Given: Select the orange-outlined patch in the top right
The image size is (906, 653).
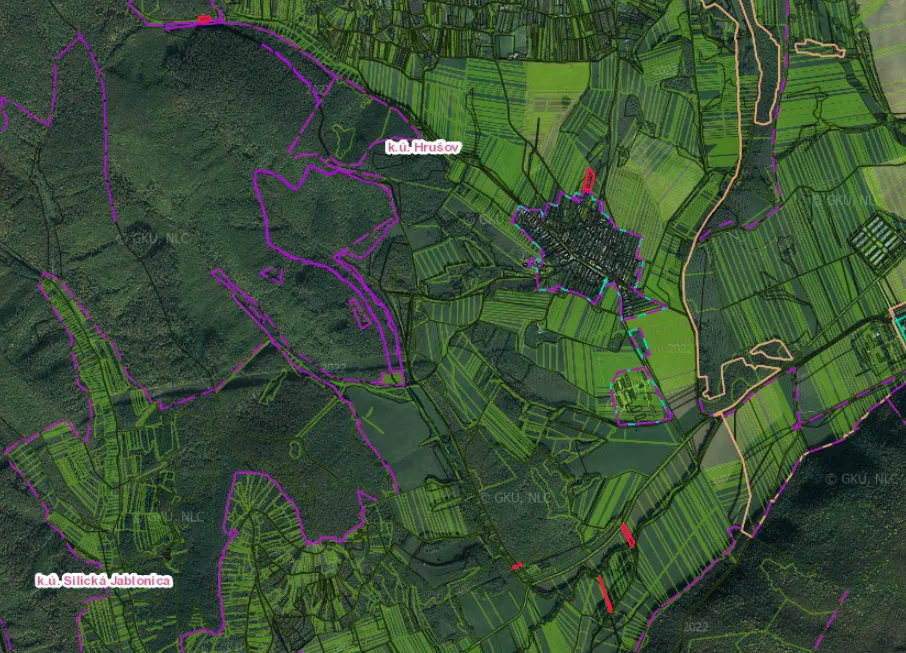Looking at the screenshot, I should pos(820,49).
